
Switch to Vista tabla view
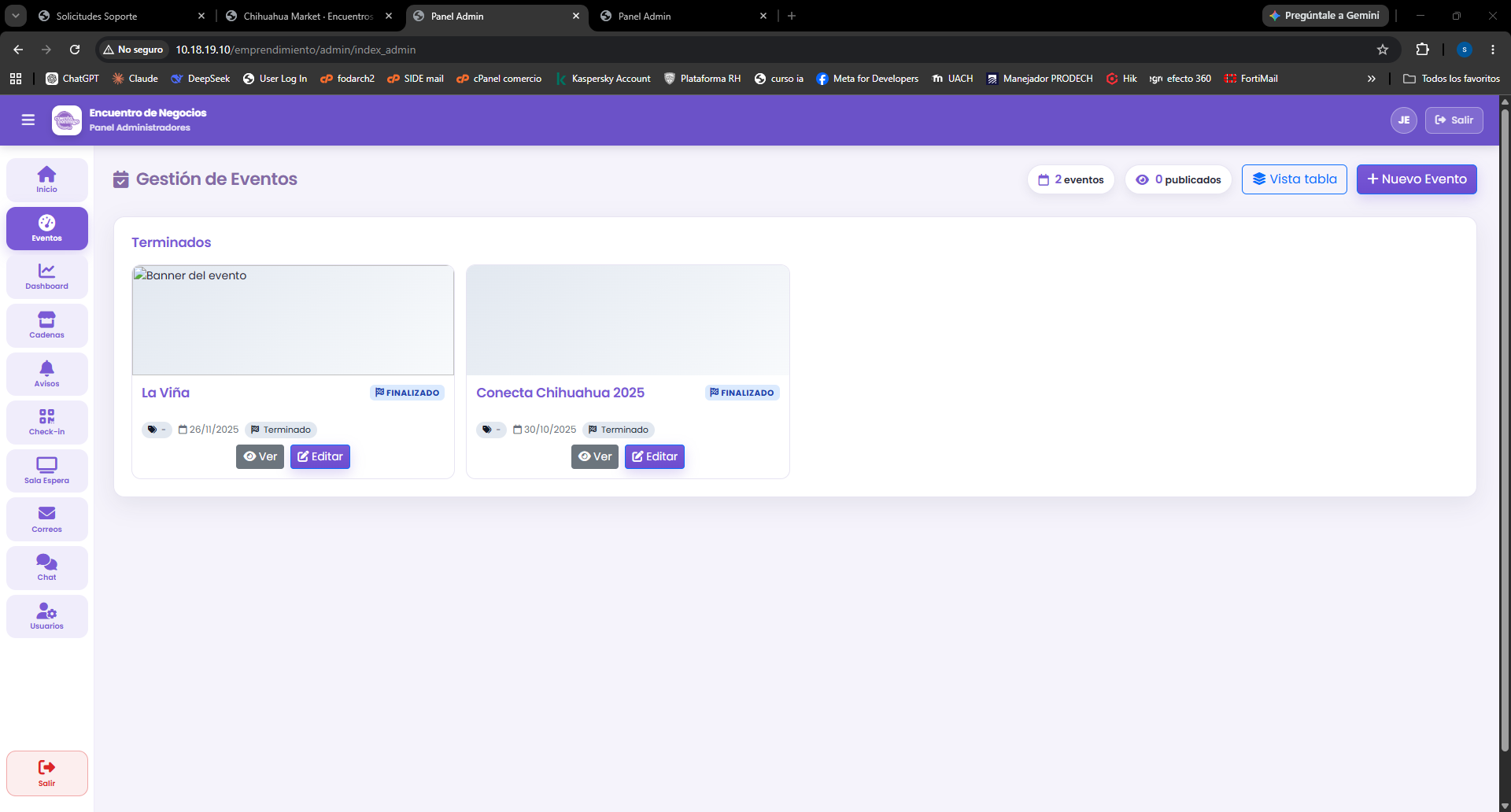[x=1294, y=179]
